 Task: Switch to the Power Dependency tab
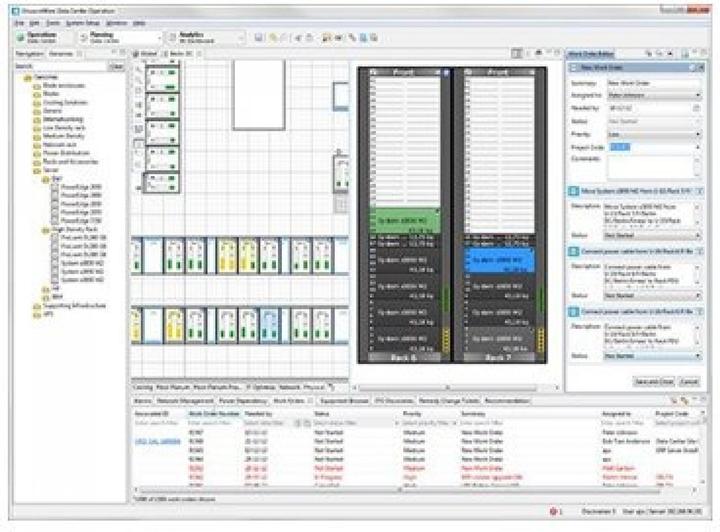tap(243, 401)
